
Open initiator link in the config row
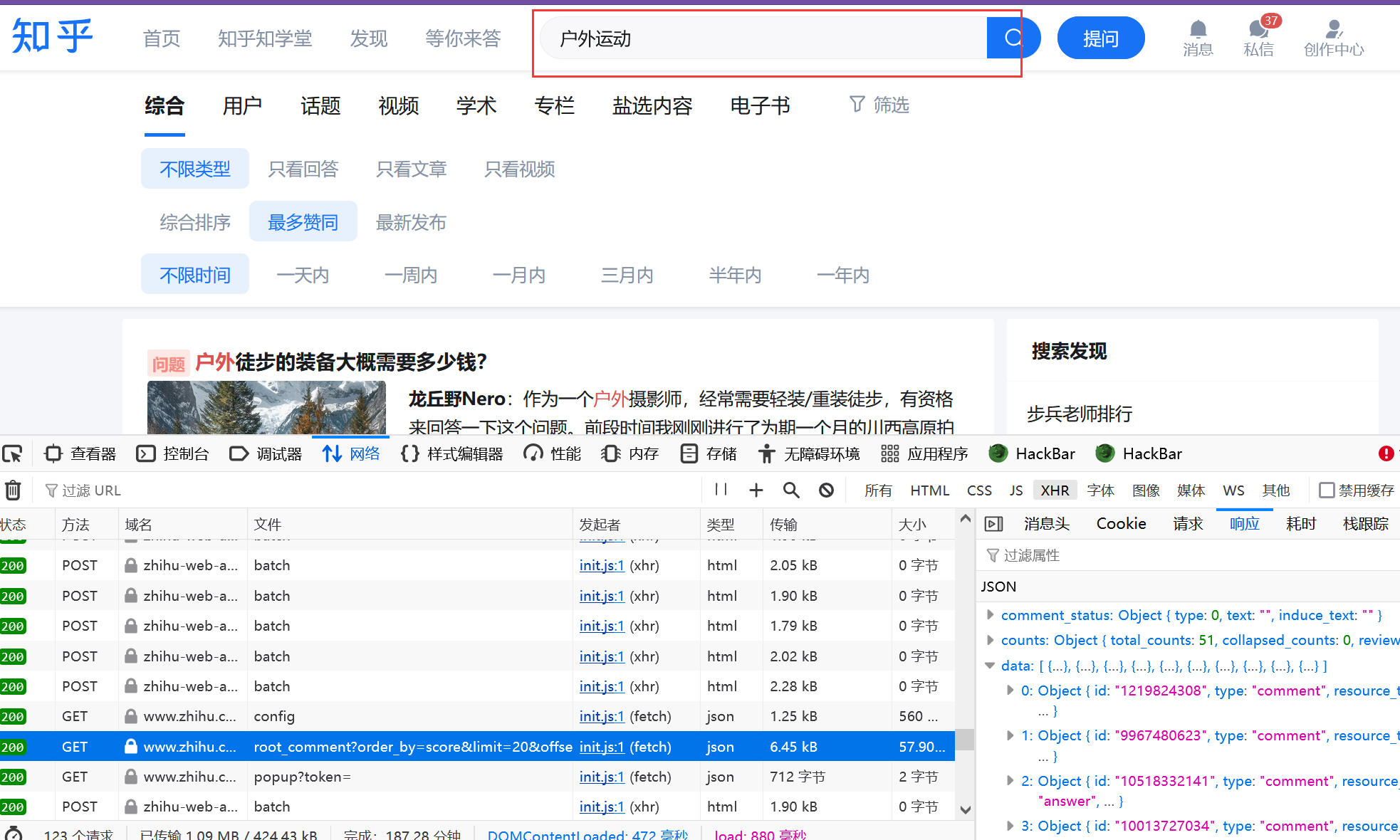pos(602,716)
